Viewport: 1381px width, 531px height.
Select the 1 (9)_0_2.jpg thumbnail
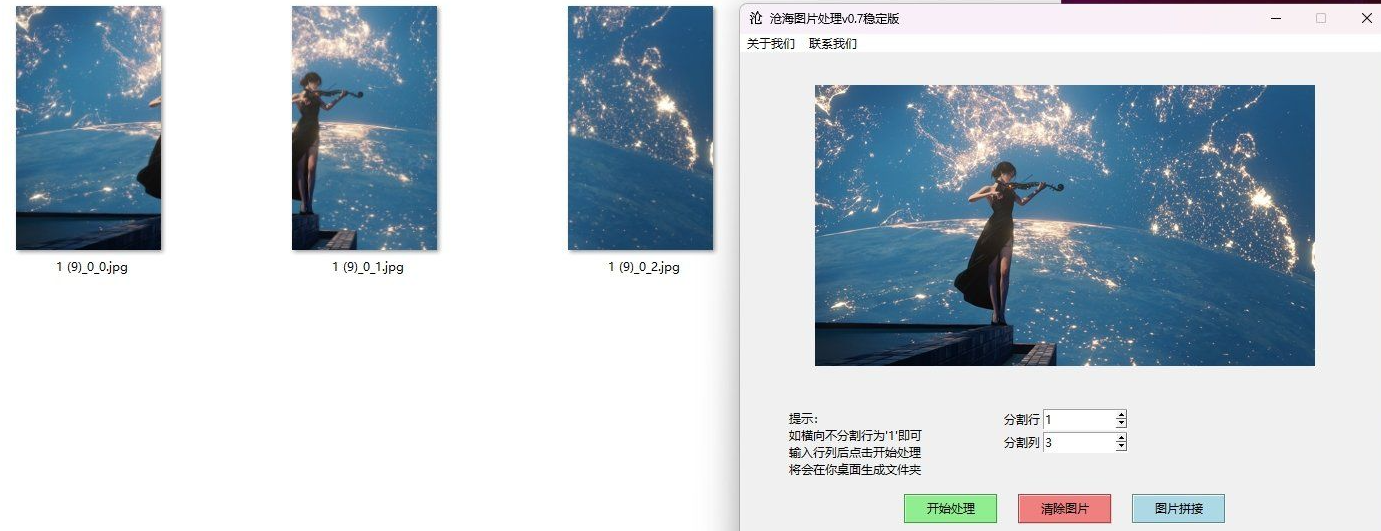click(640, 128)
